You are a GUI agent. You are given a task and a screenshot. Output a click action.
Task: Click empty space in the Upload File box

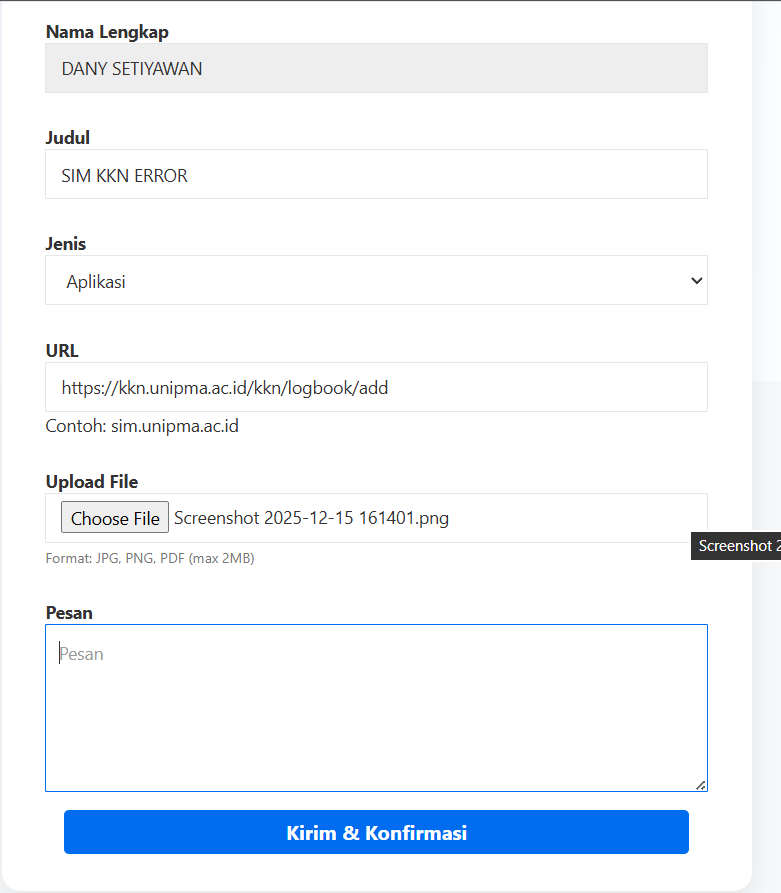pos(580,518)
